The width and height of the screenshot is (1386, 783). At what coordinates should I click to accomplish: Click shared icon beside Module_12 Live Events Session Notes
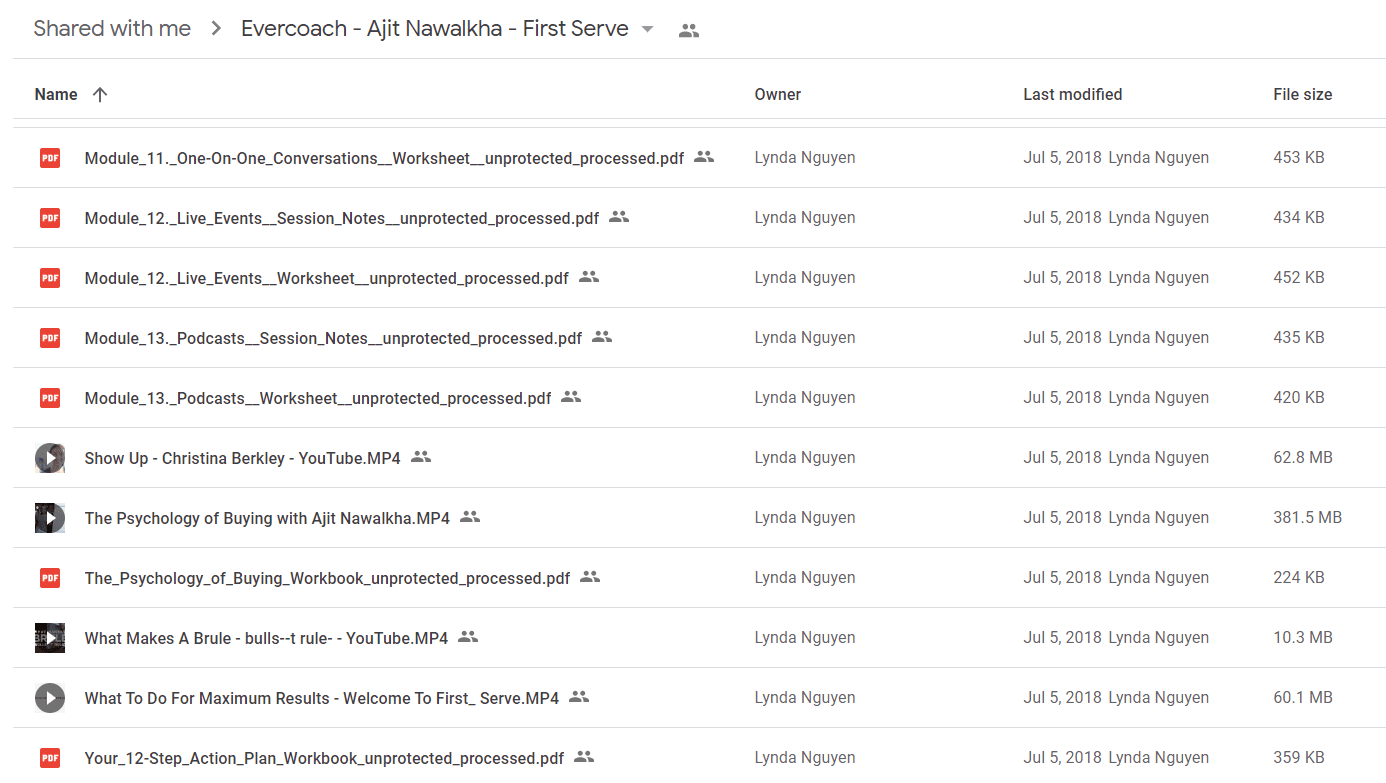click(619, 217)
